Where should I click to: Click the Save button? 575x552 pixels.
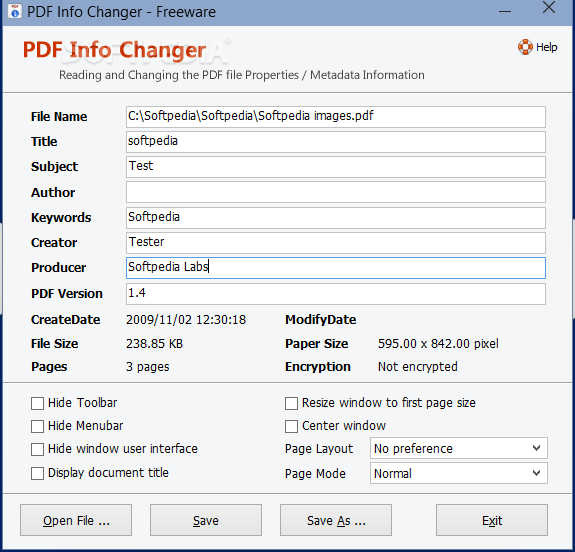click(x=206, y=520)
